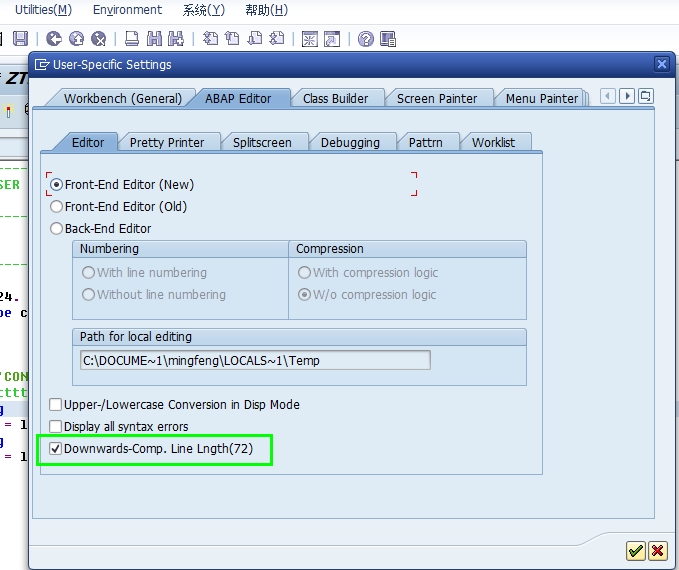Open the 帮助(H) menu
Screen dimensions: 679x570
tap(266, 10)
